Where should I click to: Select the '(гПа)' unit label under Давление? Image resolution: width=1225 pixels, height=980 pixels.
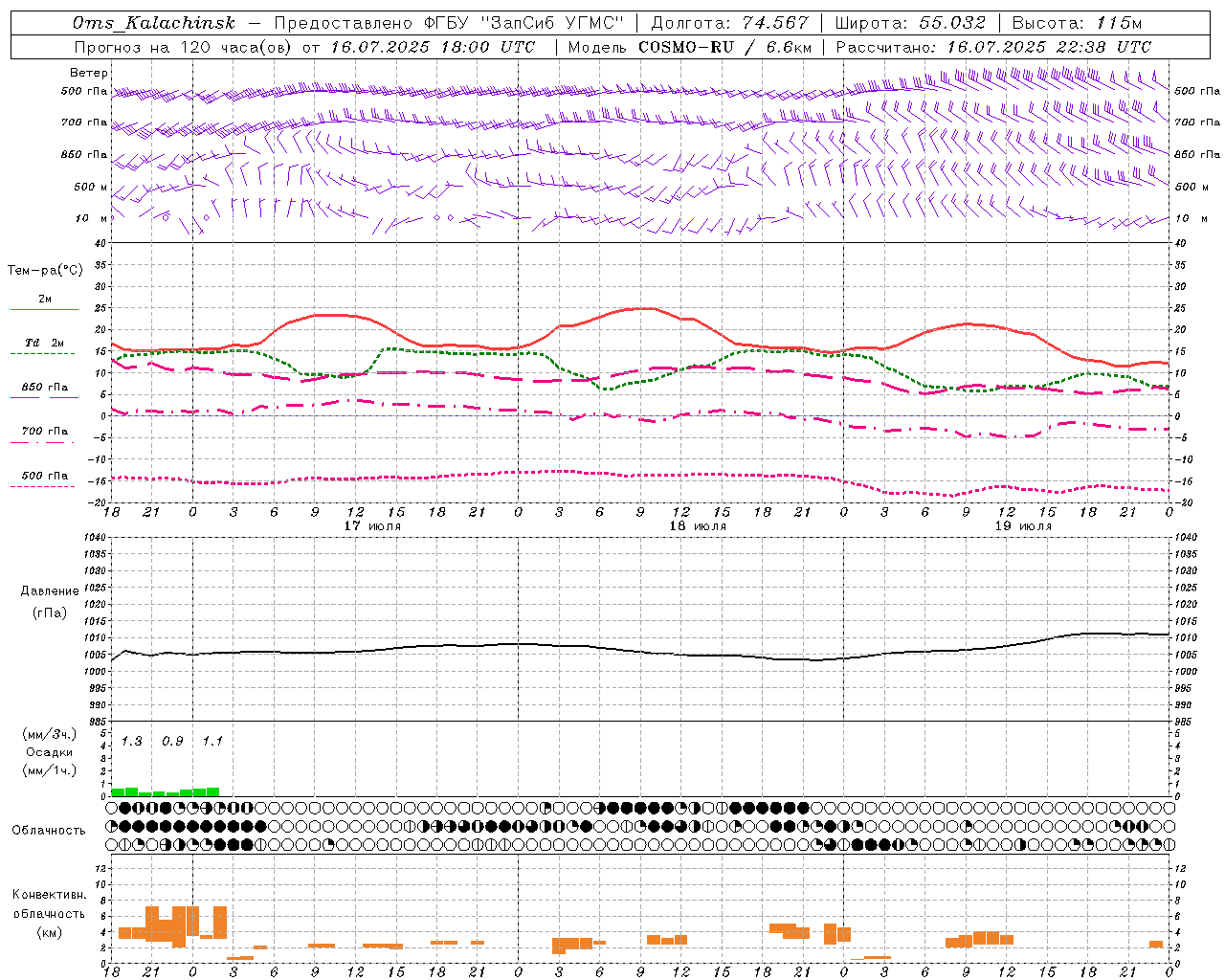(50, 613)
